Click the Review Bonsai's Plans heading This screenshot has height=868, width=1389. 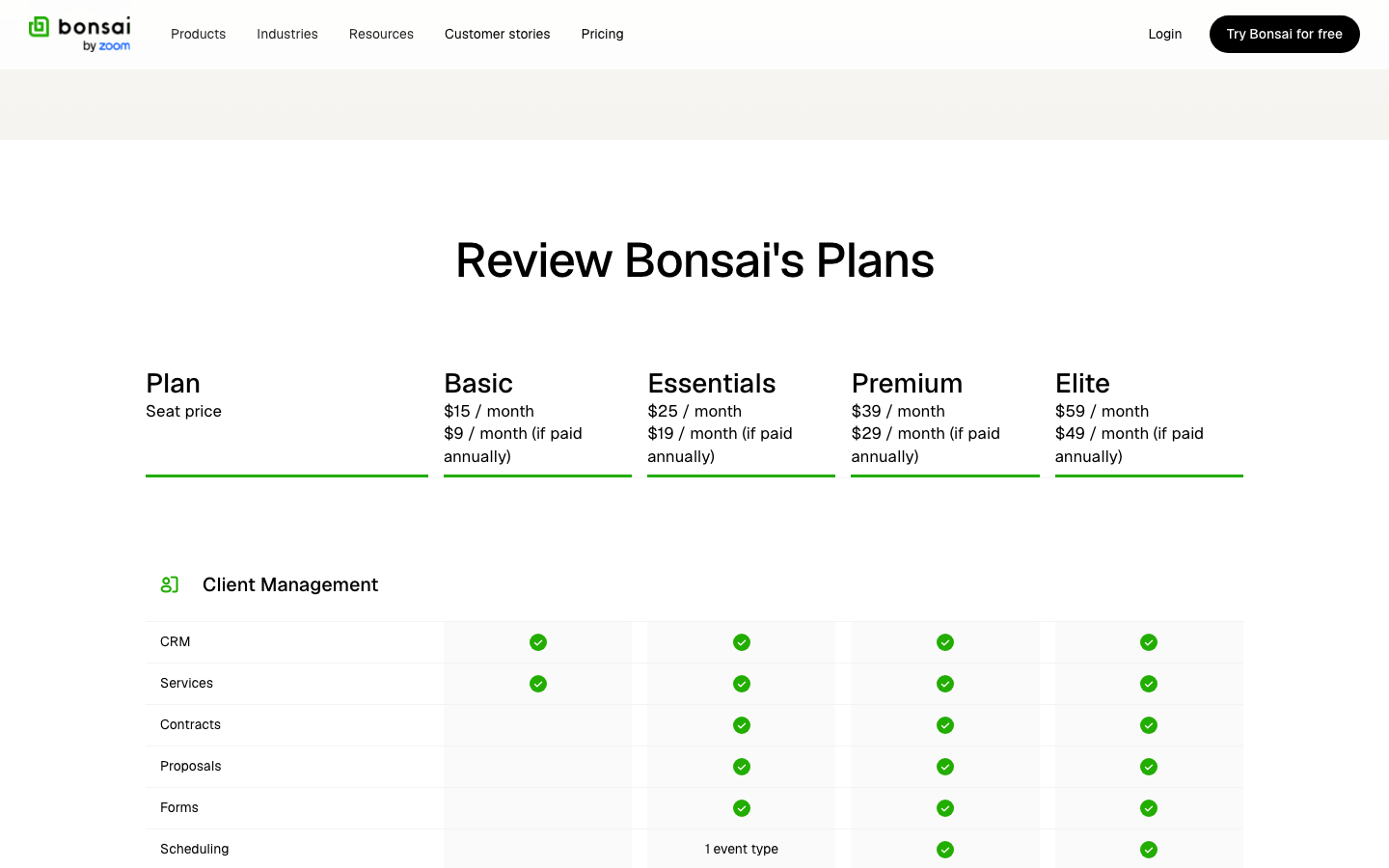(x=694, y=260)
